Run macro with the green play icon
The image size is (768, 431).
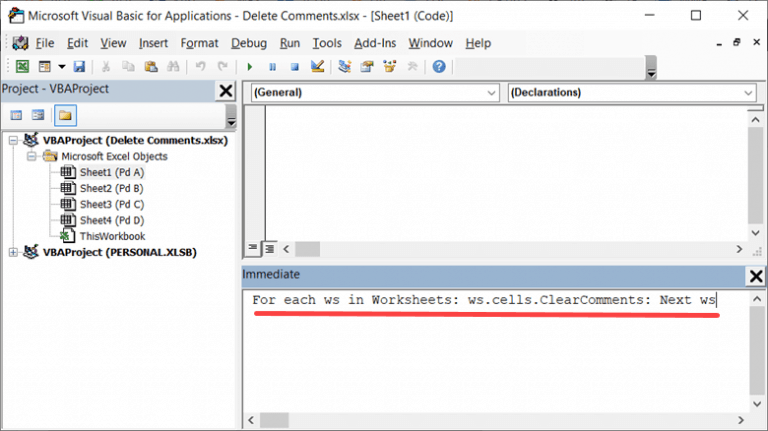pos(250,67)
